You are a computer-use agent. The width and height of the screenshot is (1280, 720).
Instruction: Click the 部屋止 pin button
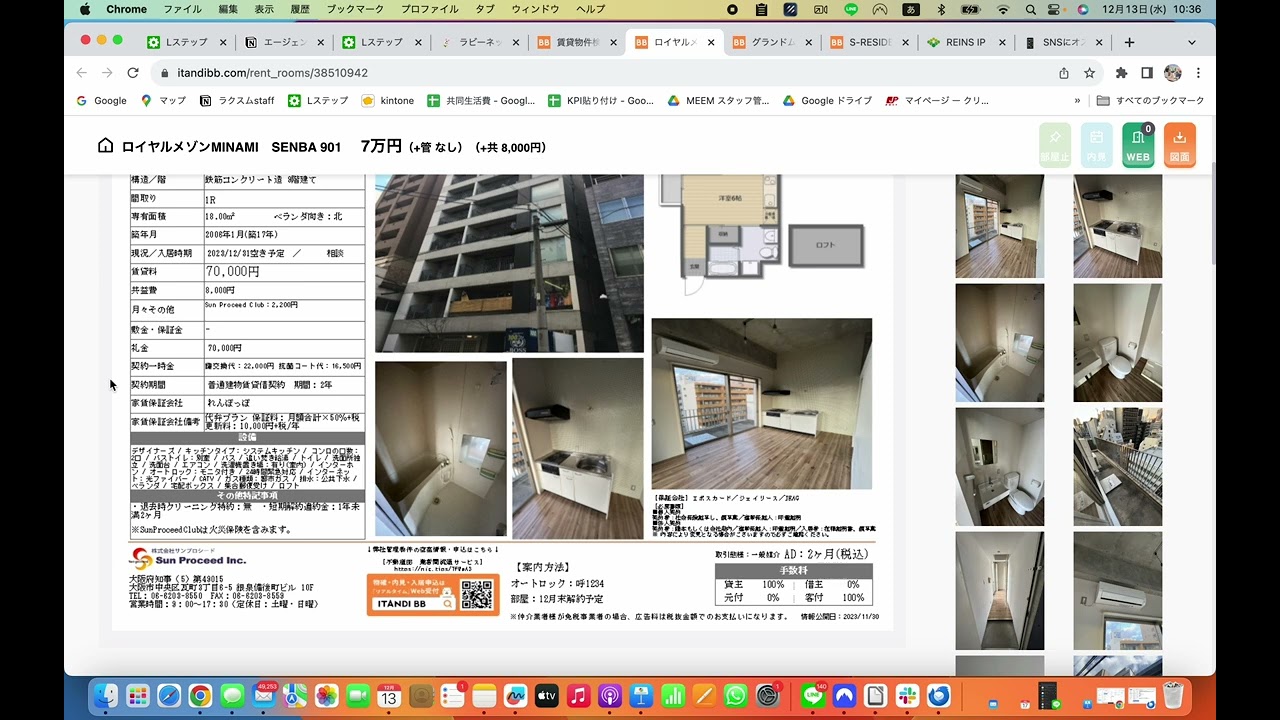[1055, 145]
